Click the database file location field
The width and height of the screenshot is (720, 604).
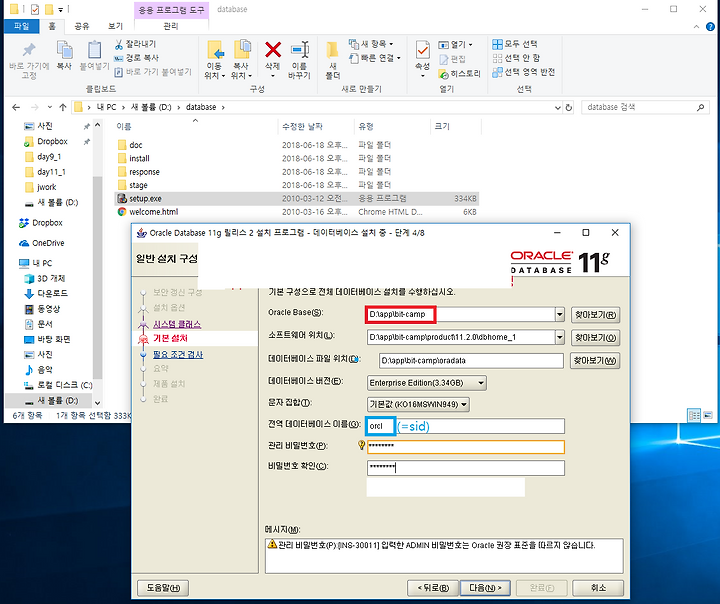coord(471,361)
